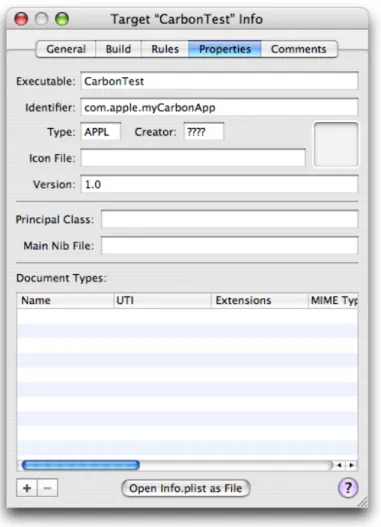Click the green zoom window button
The image size is (381, 527).
click(62, 19)
